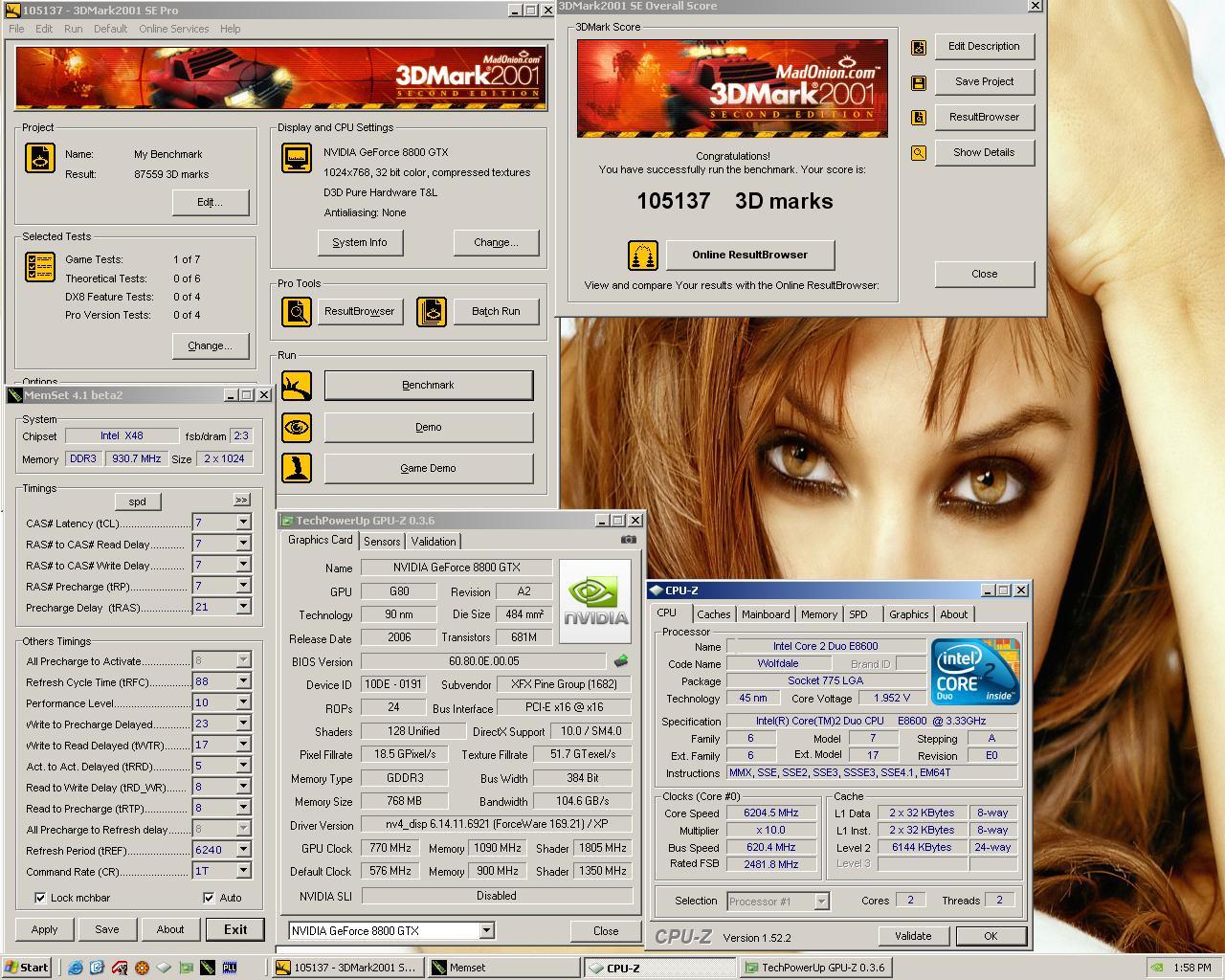
Task: Click the Start button on taskbar
Action: [x=27, y=968]
